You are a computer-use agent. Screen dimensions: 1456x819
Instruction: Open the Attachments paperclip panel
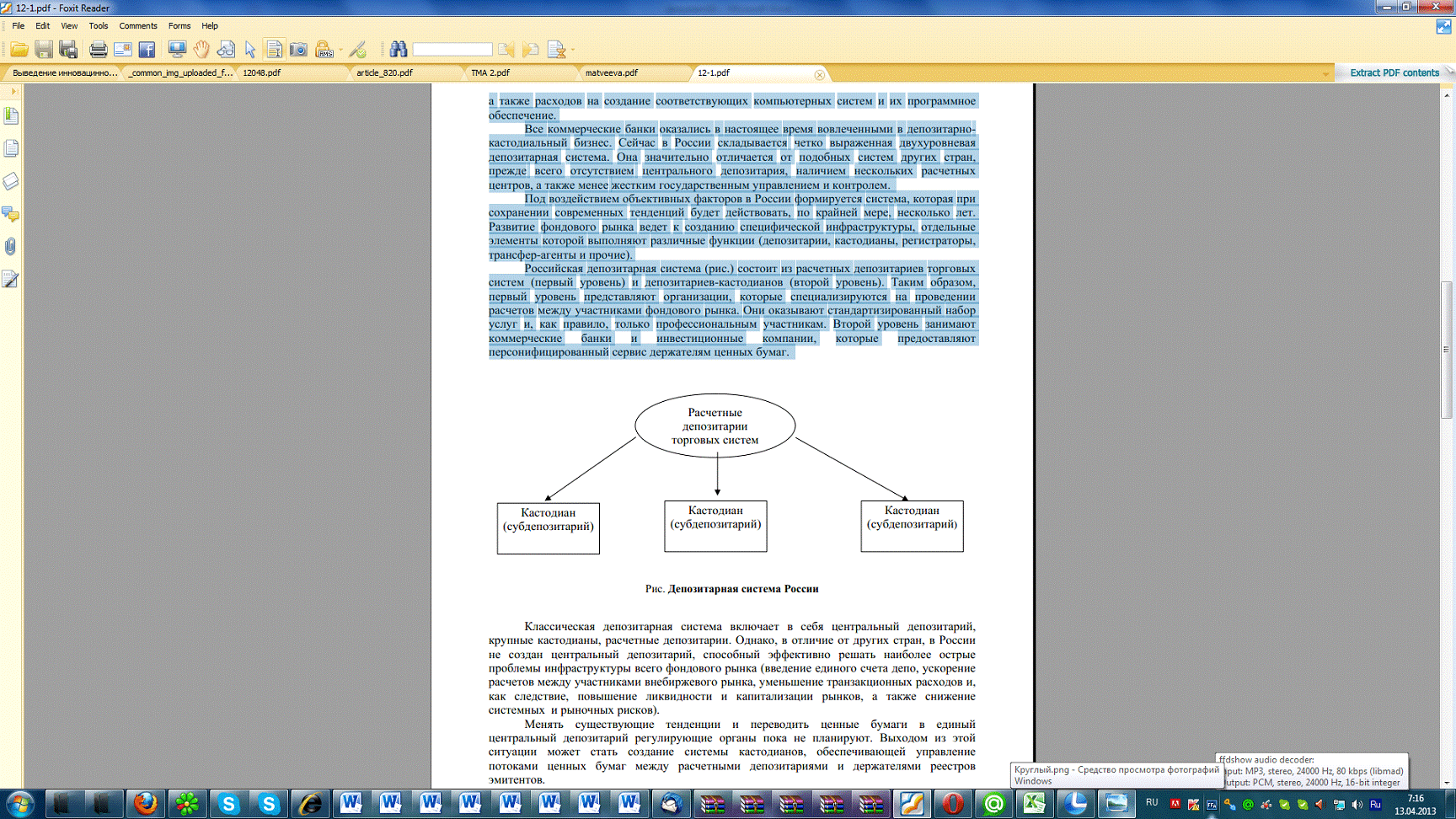pyautogui.click(x=11, y=247)
